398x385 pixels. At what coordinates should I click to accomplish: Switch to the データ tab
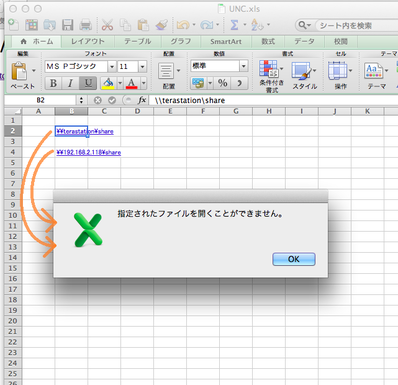click(304, 41)
